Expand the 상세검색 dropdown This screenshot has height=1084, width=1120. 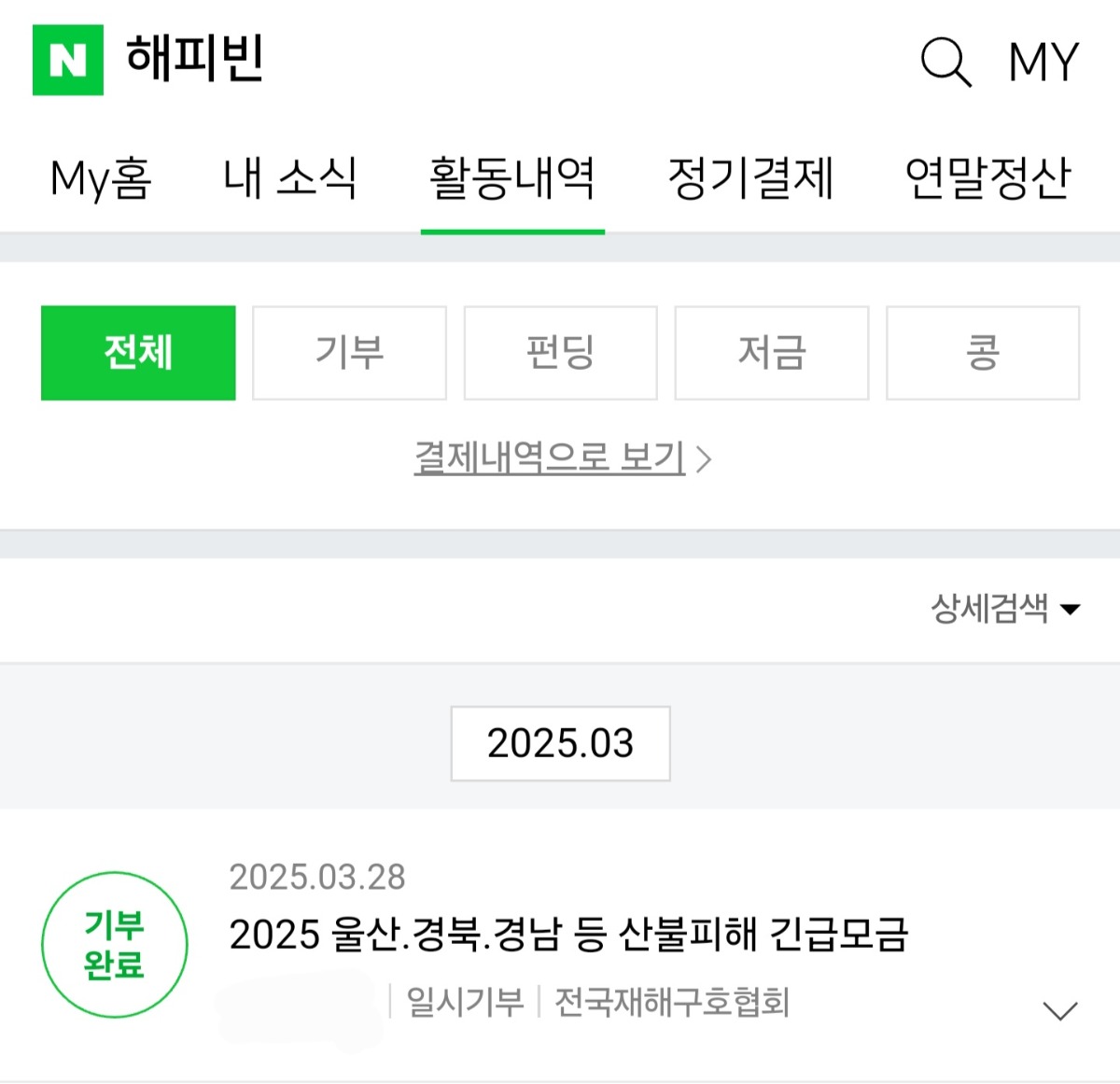[1004, 609]
